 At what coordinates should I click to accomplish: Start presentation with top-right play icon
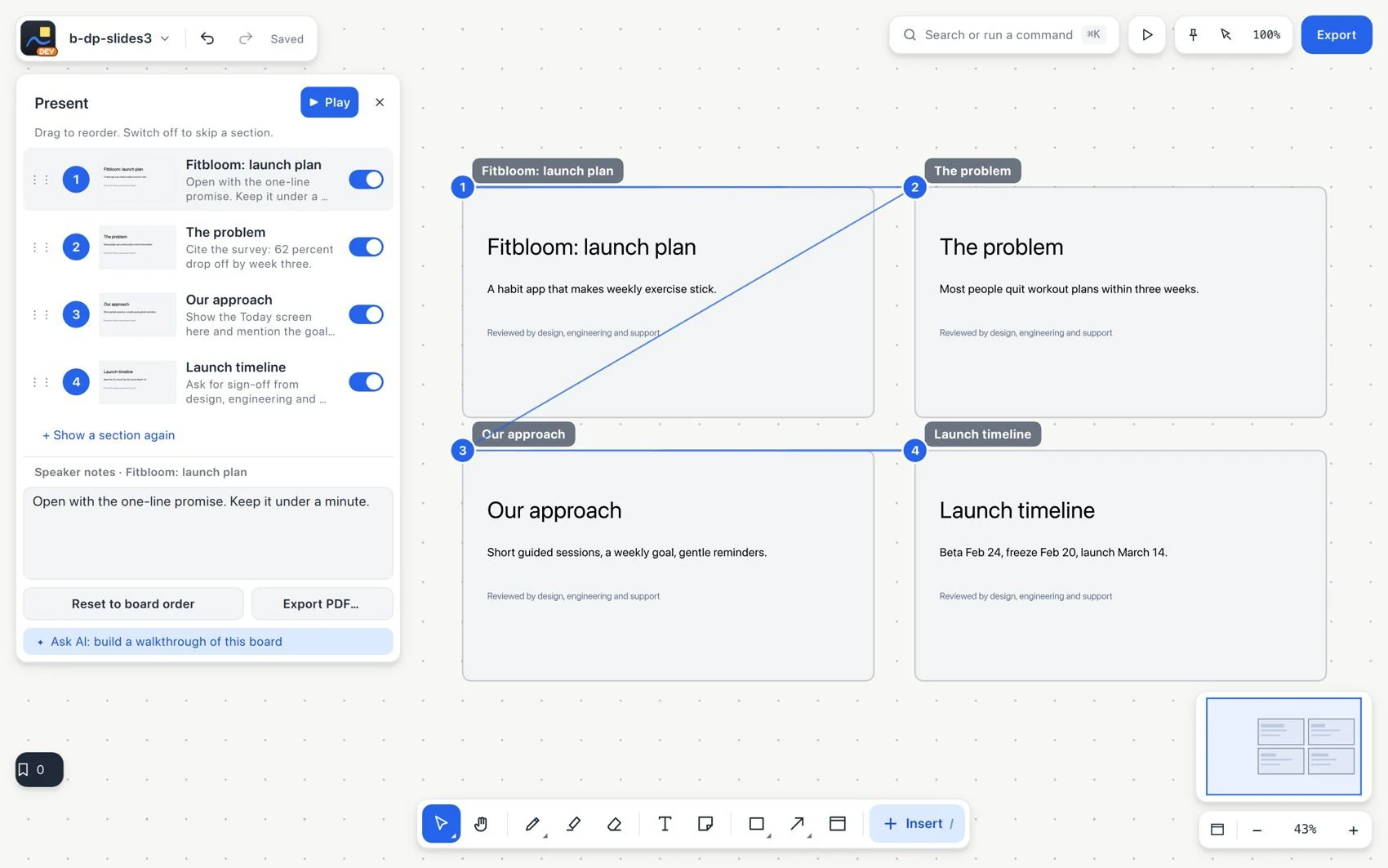coord(1147,35)
